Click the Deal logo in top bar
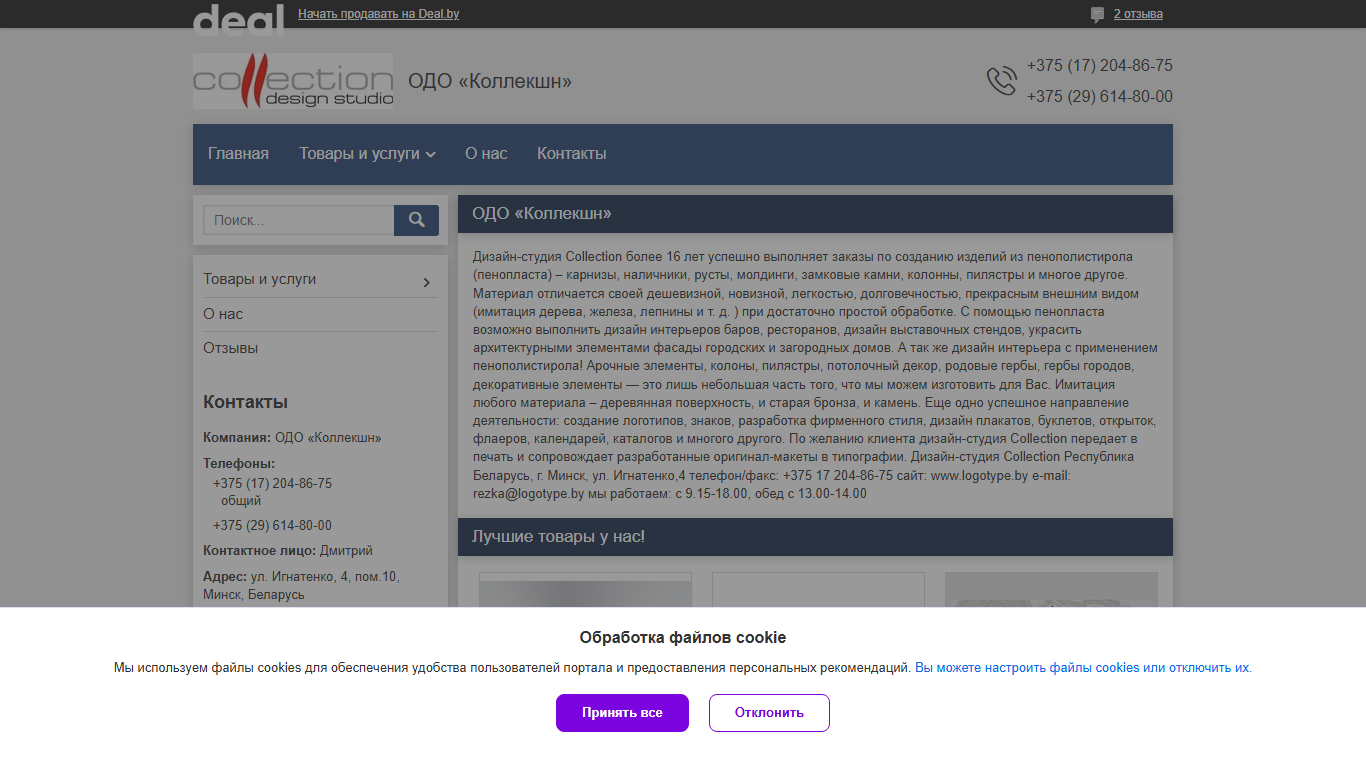This screenshot has height=768, width=1366. pos(238,18)
